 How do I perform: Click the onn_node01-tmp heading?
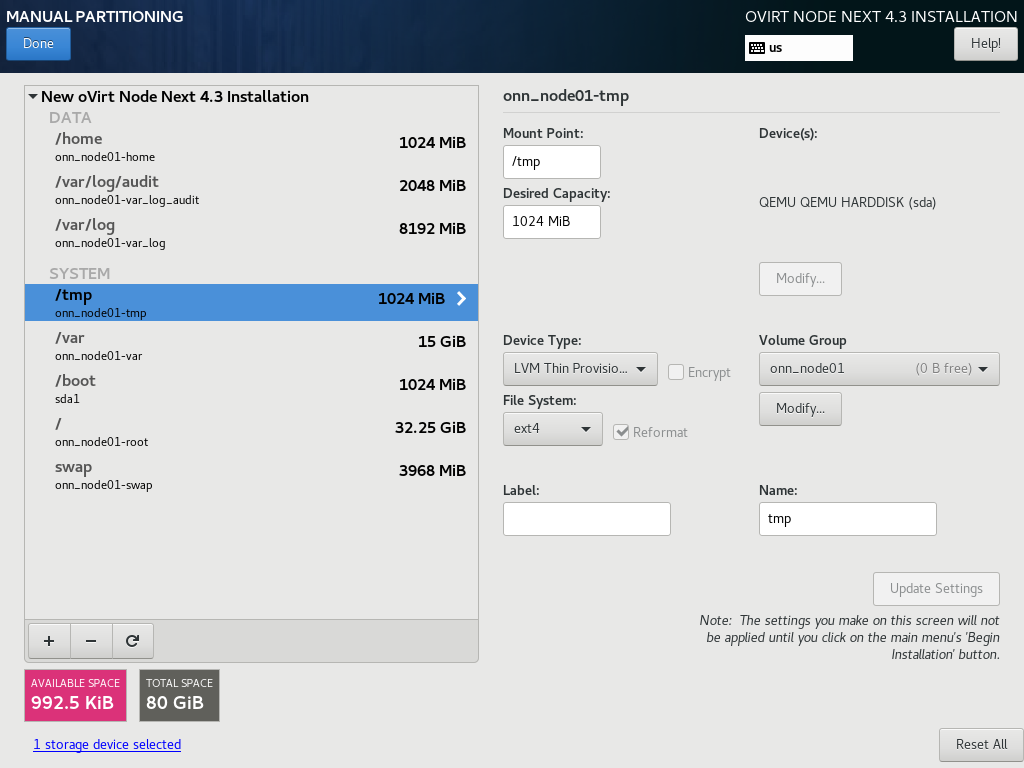(566, 96)
